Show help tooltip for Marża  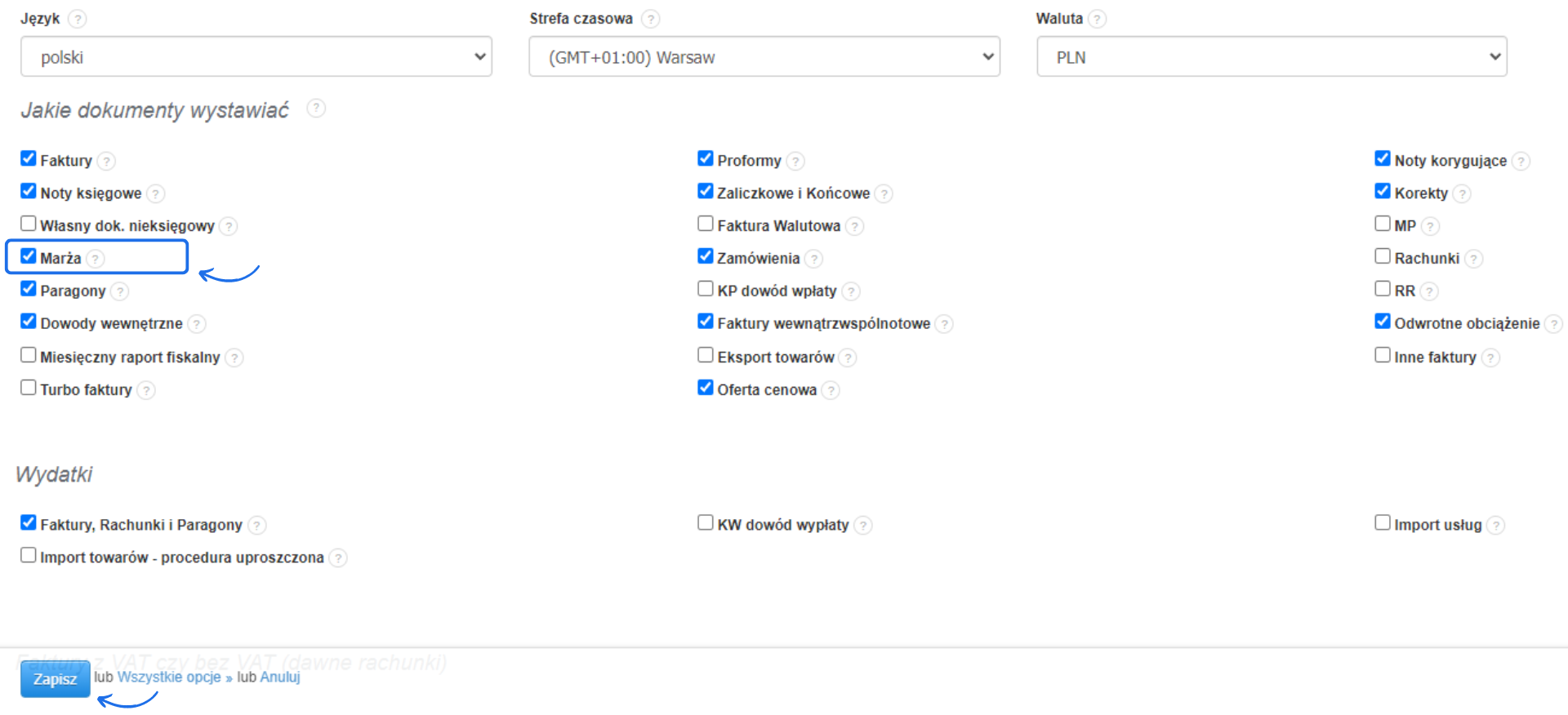(96, 259)
